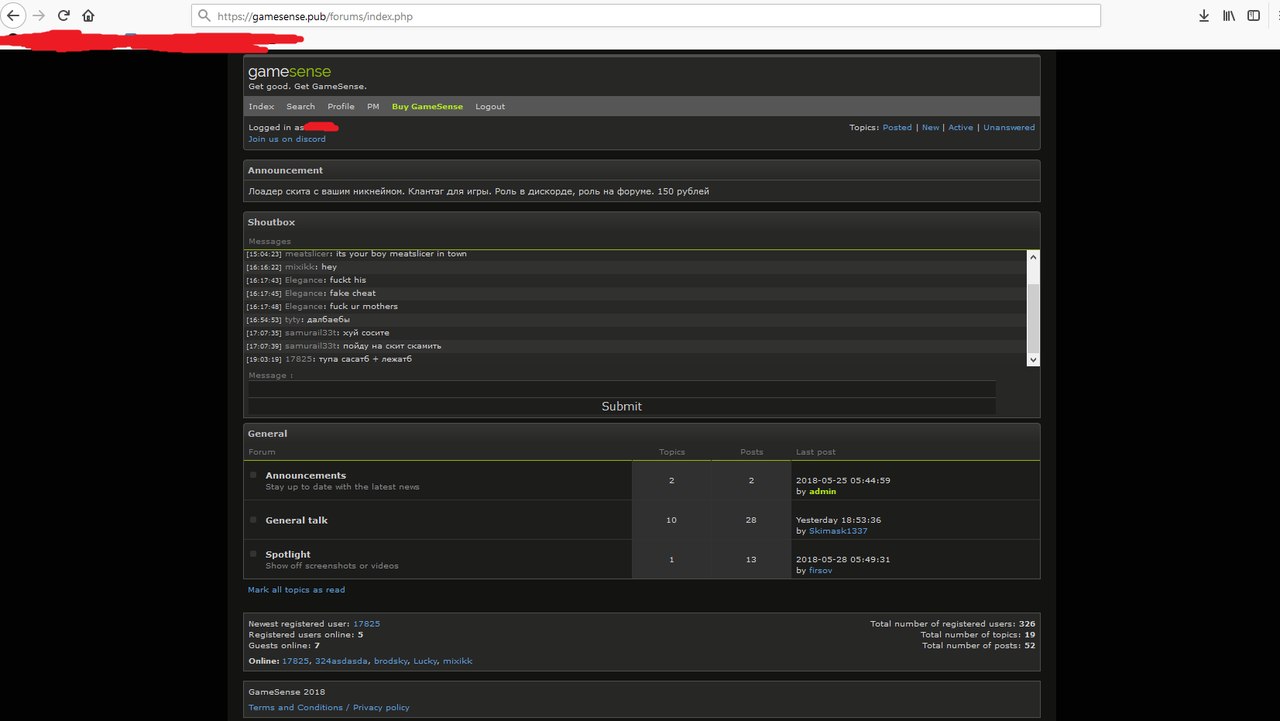Click the Join us on discord link
The height and width of the screenshot is (721, 1280).
(x=287, y=139)
